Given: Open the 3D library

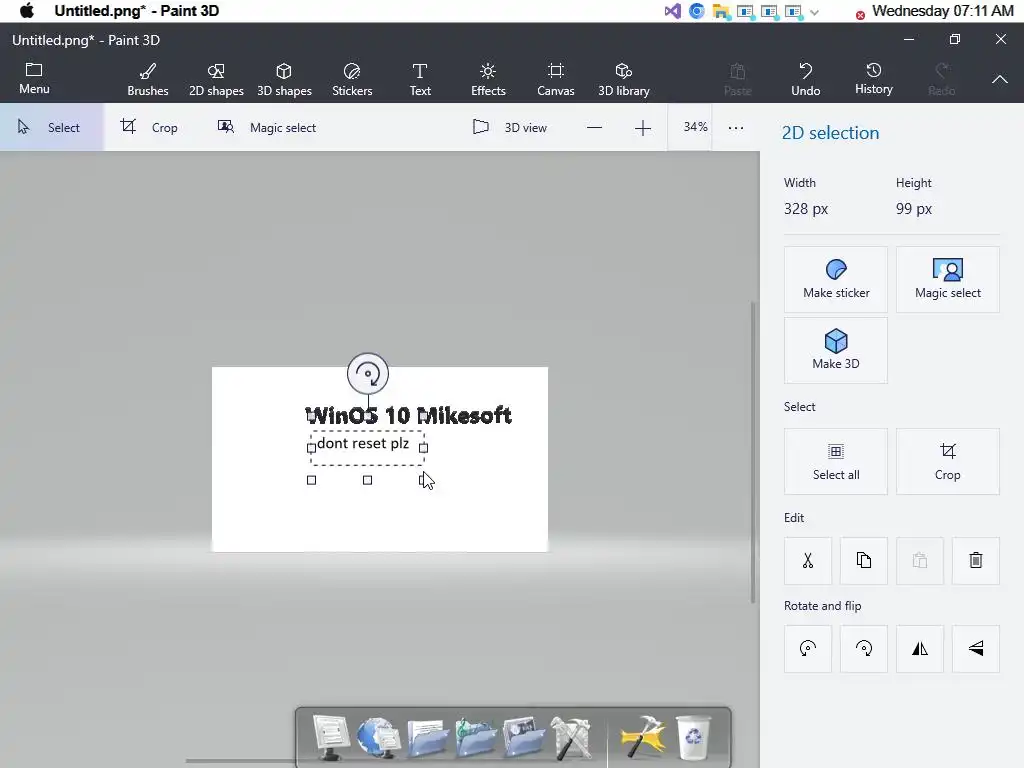Looking at the screenshot, I should (x=624, y=80).
